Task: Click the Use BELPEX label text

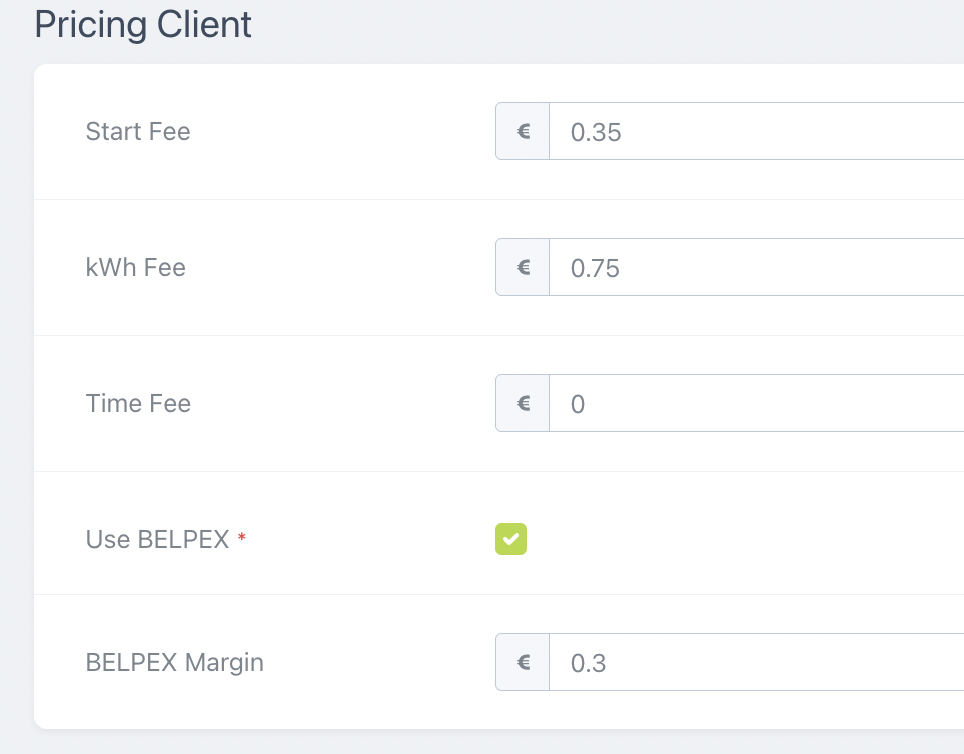Action: pos(158,539)
